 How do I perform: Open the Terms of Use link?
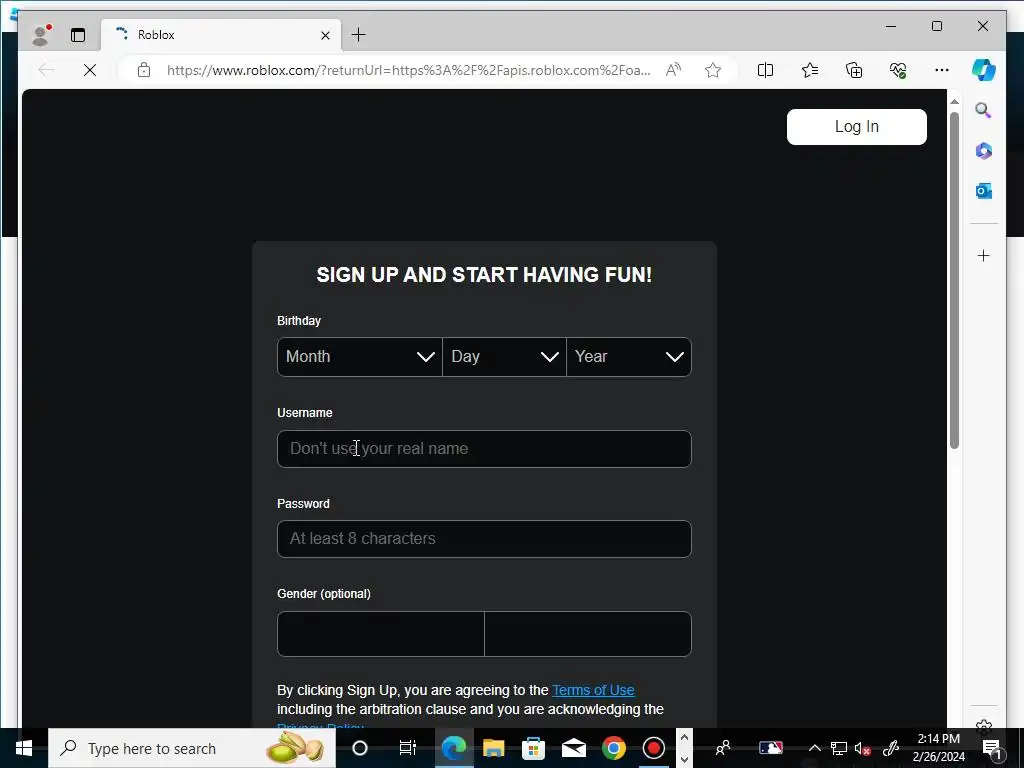tap(593, 690)
